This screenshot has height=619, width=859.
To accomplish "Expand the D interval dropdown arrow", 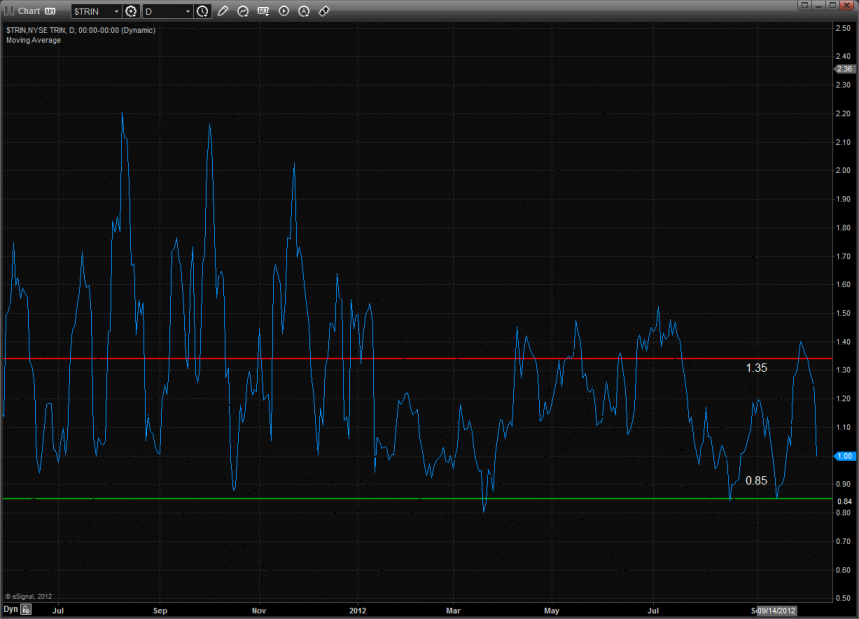I will 187,11.
